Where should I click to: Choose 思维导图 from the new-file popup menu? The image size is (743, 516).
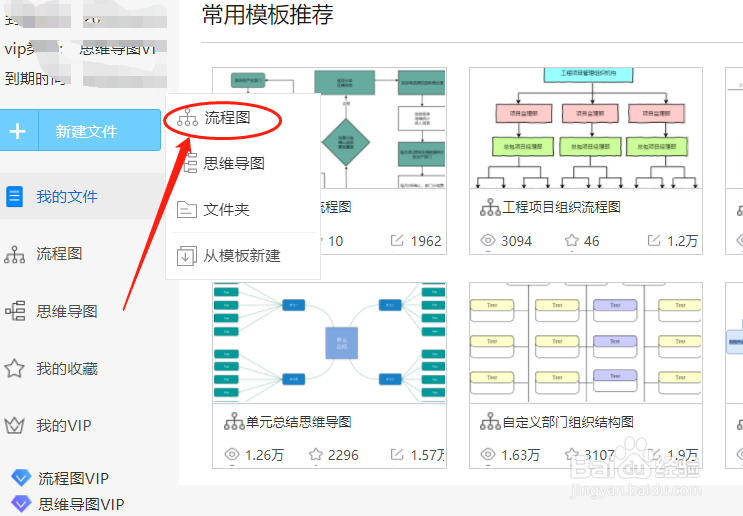[234, 163]
